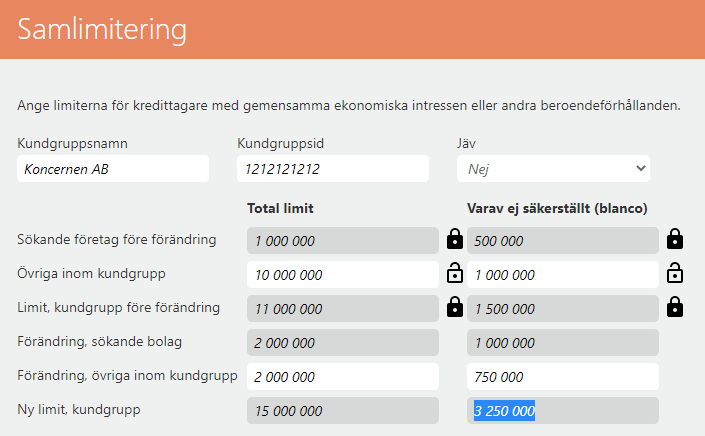
Task: Click Förändring sökande bolag Total limit field
Action: [343, 343]
